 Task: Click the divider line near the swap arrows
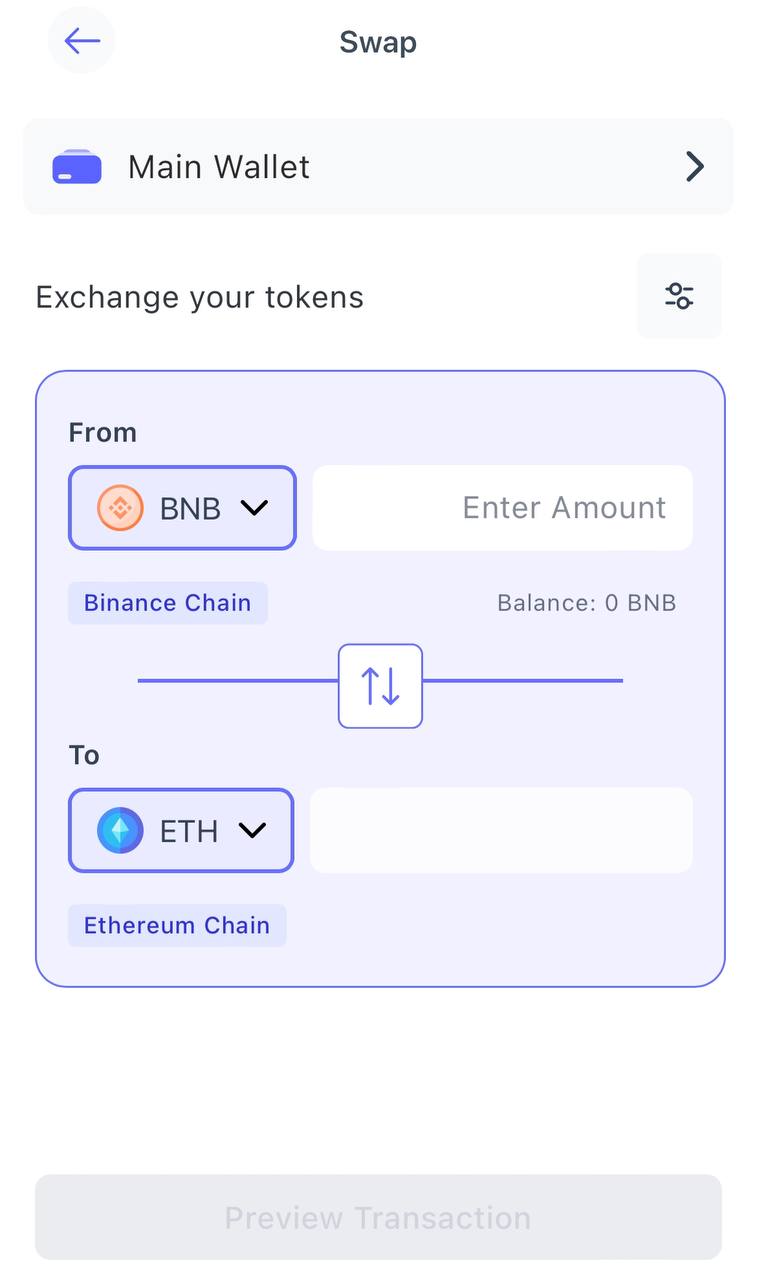[240, 680]
